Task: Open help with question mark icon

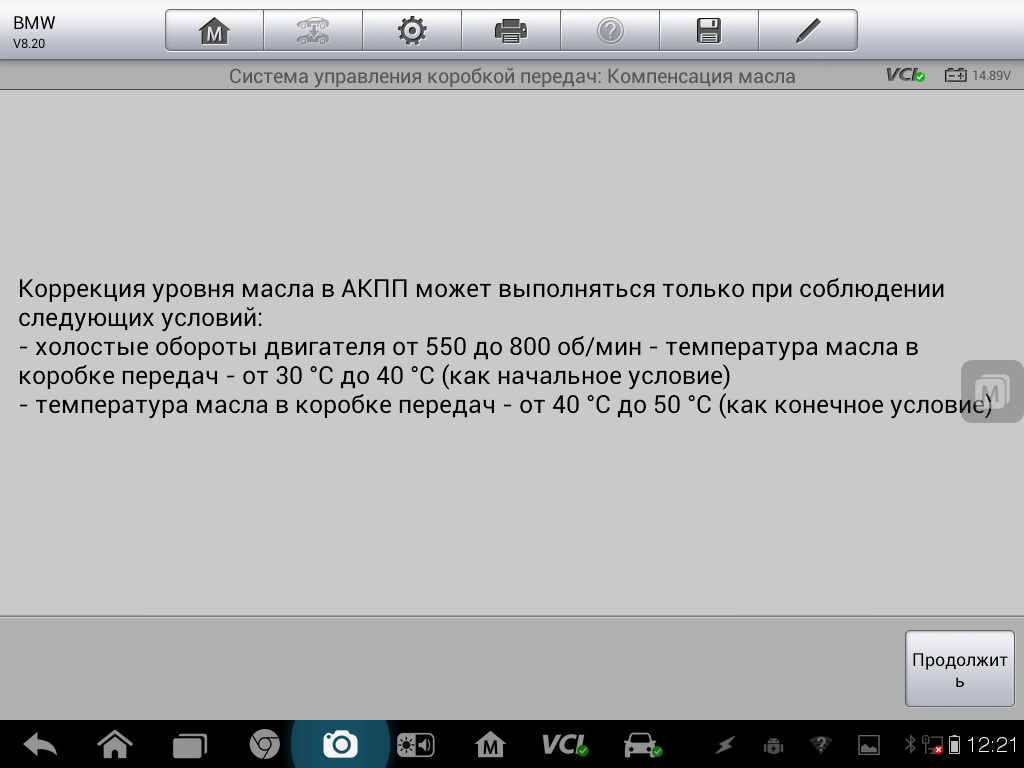Action: 609,31
